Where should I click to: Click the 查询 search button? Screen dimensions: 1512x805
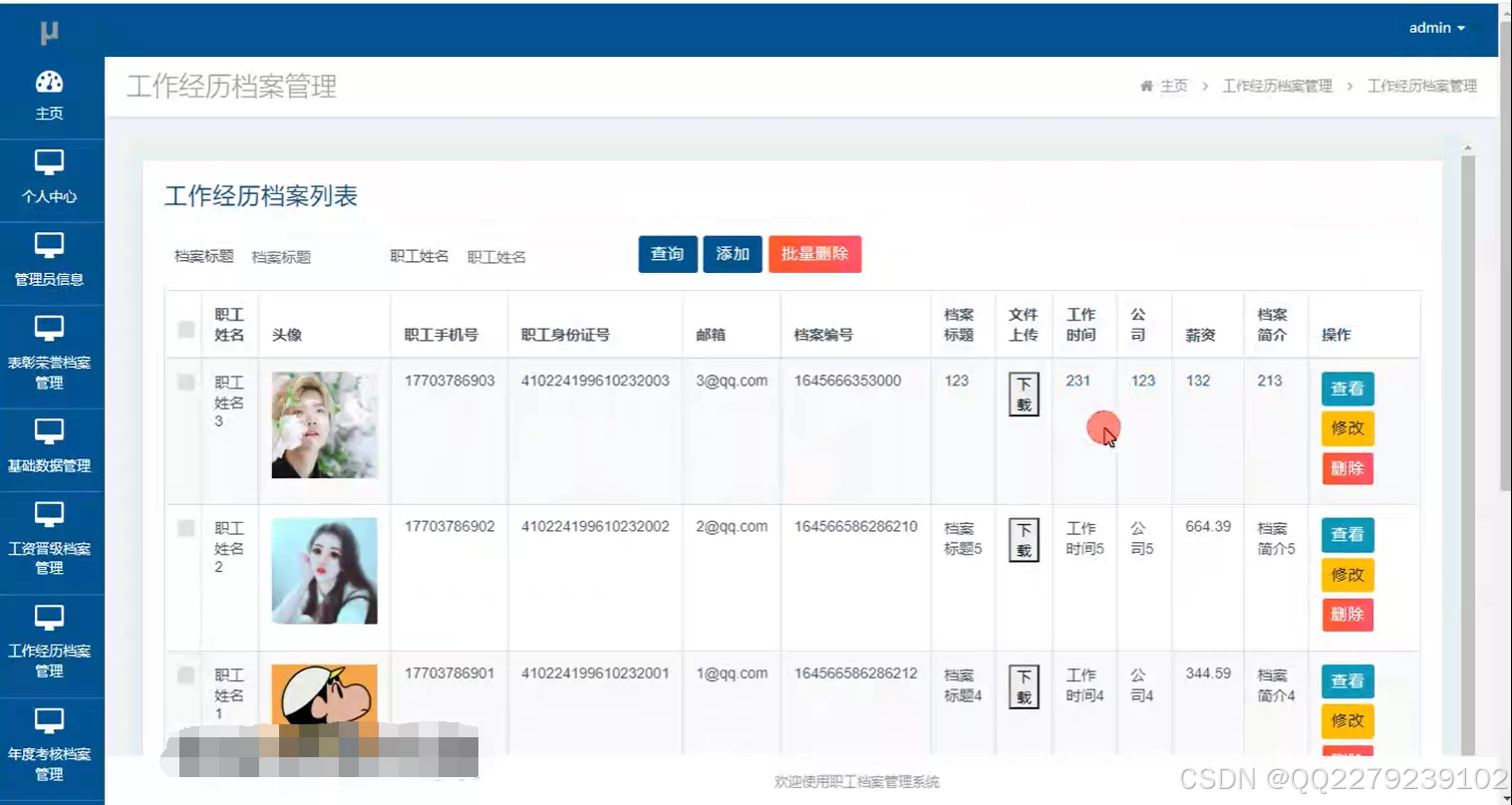[x=667, y=254]
